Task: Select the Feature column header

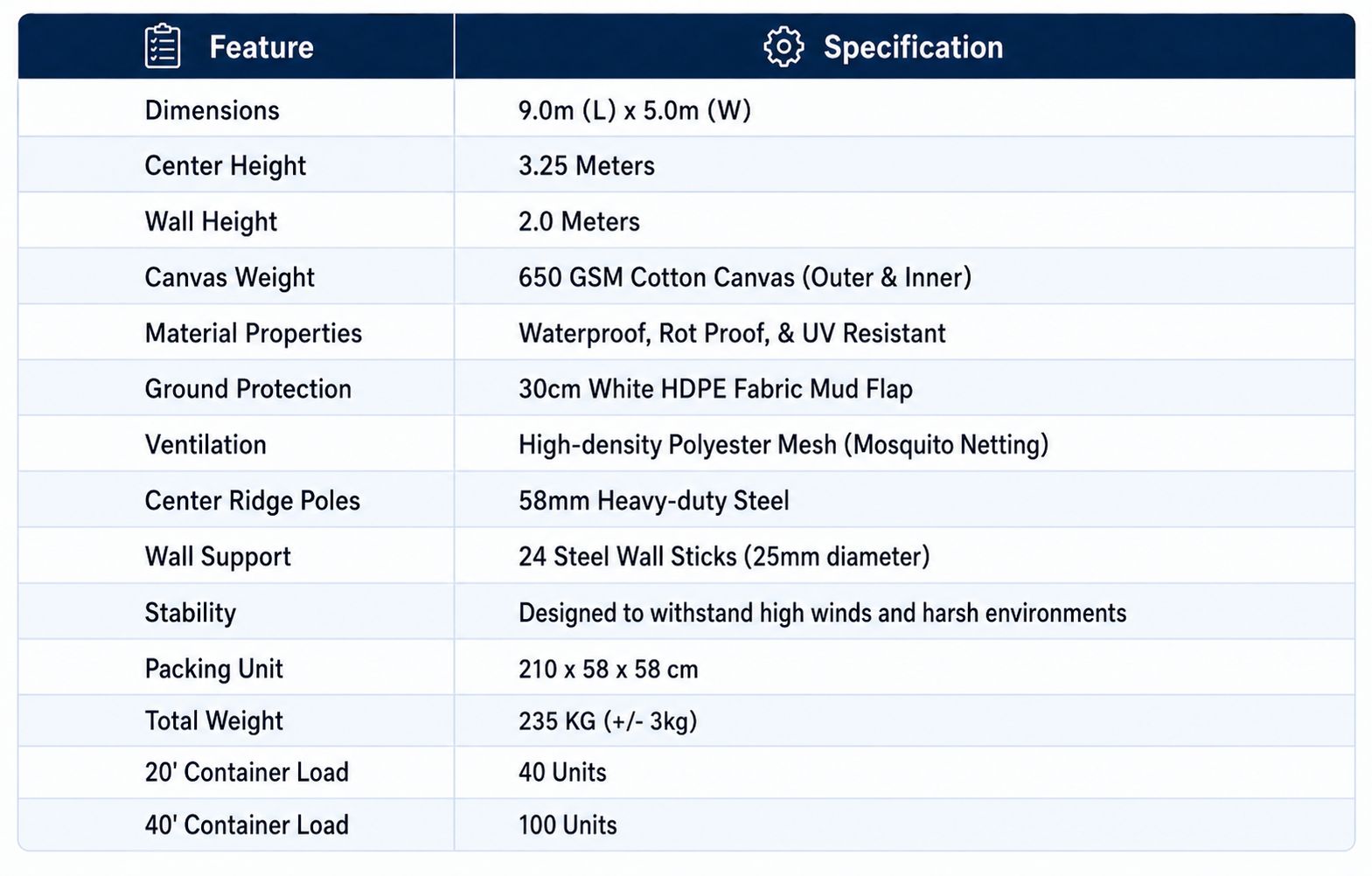Action: (236, 46)
